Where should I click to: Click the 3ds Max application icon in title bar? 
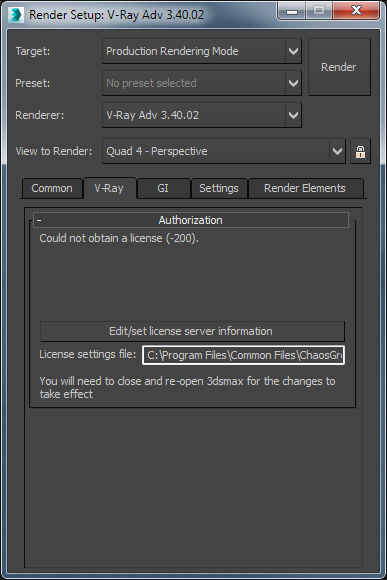[16, 15]
